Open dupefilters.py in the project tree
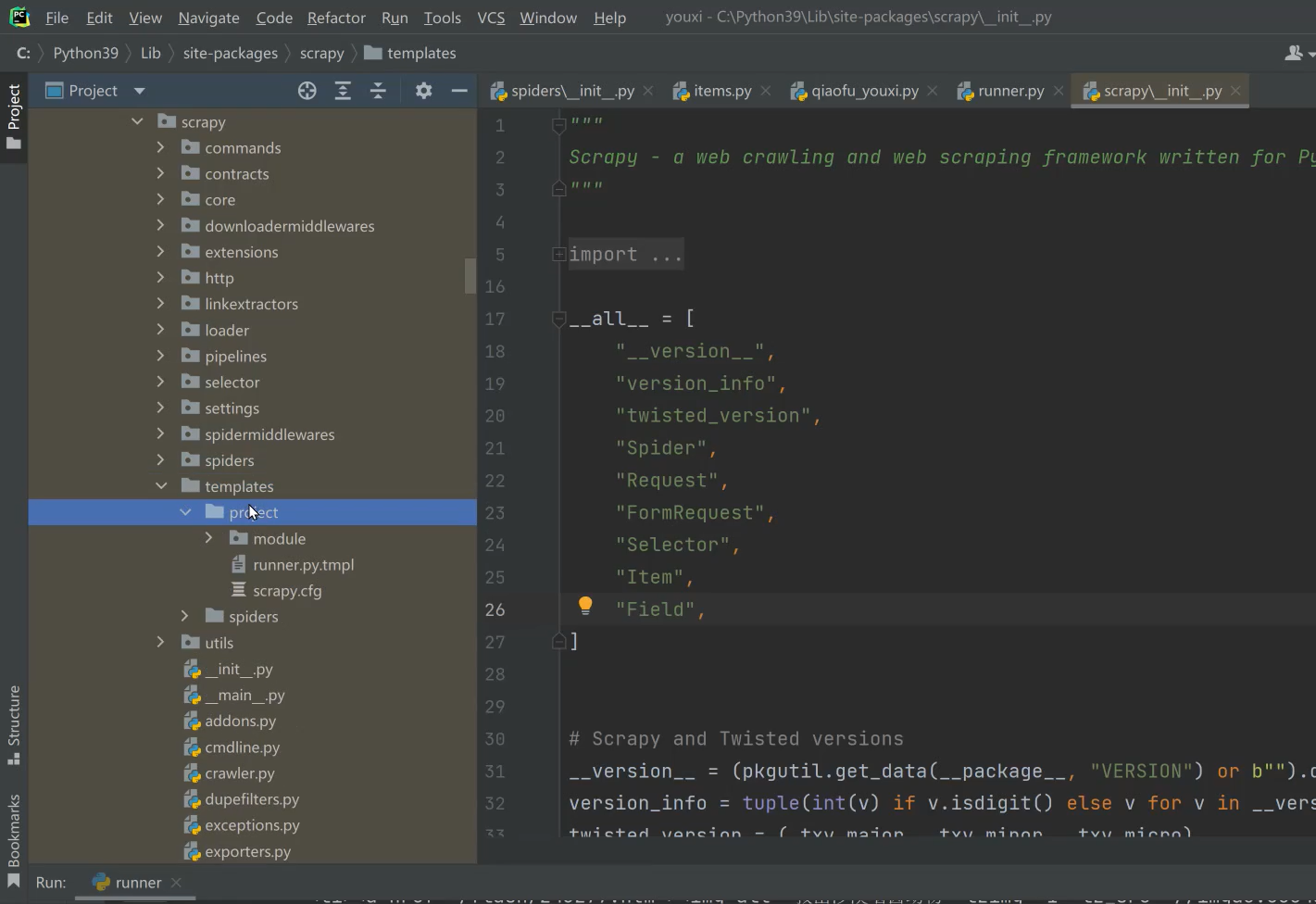Screen dimensions: 1316x904 (x=252, y=799)
